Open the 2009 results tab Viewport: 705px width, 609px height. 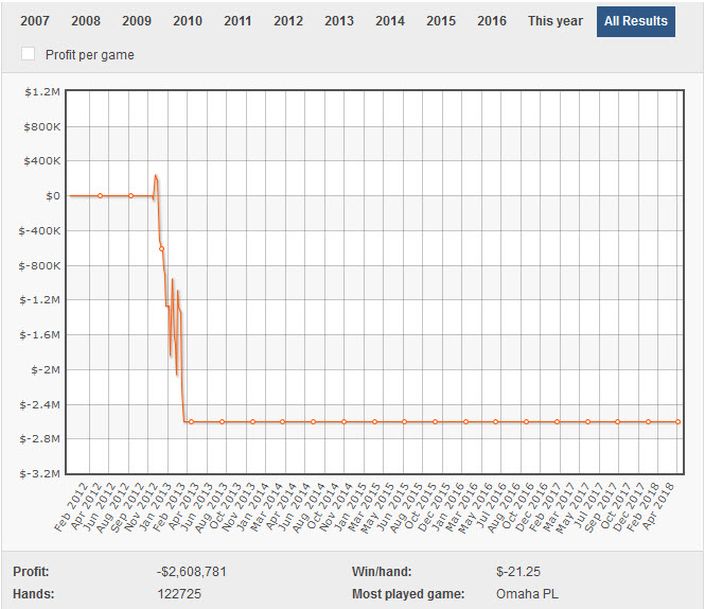pyautogui.click(x=137, y=21)
